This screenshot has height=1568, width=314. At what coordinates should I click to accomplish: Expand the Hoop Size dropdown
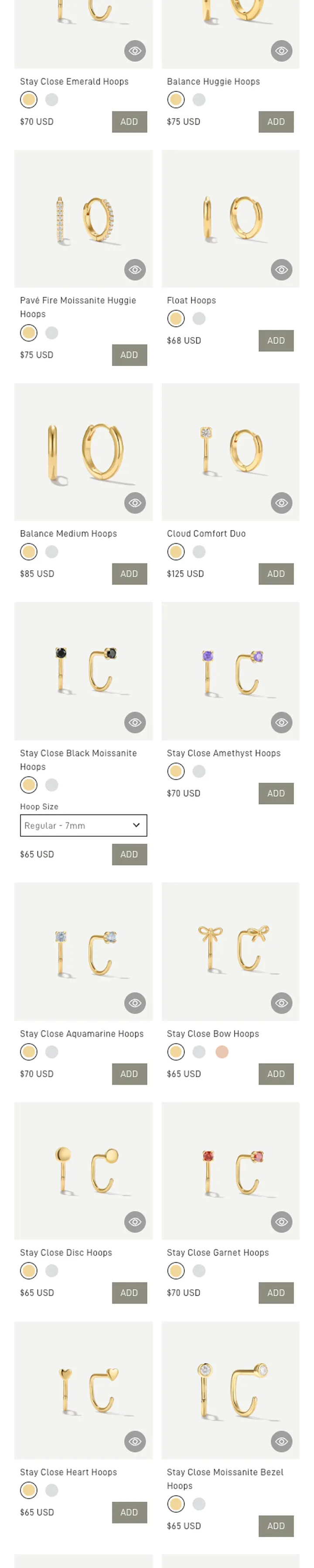click(84, 825)
